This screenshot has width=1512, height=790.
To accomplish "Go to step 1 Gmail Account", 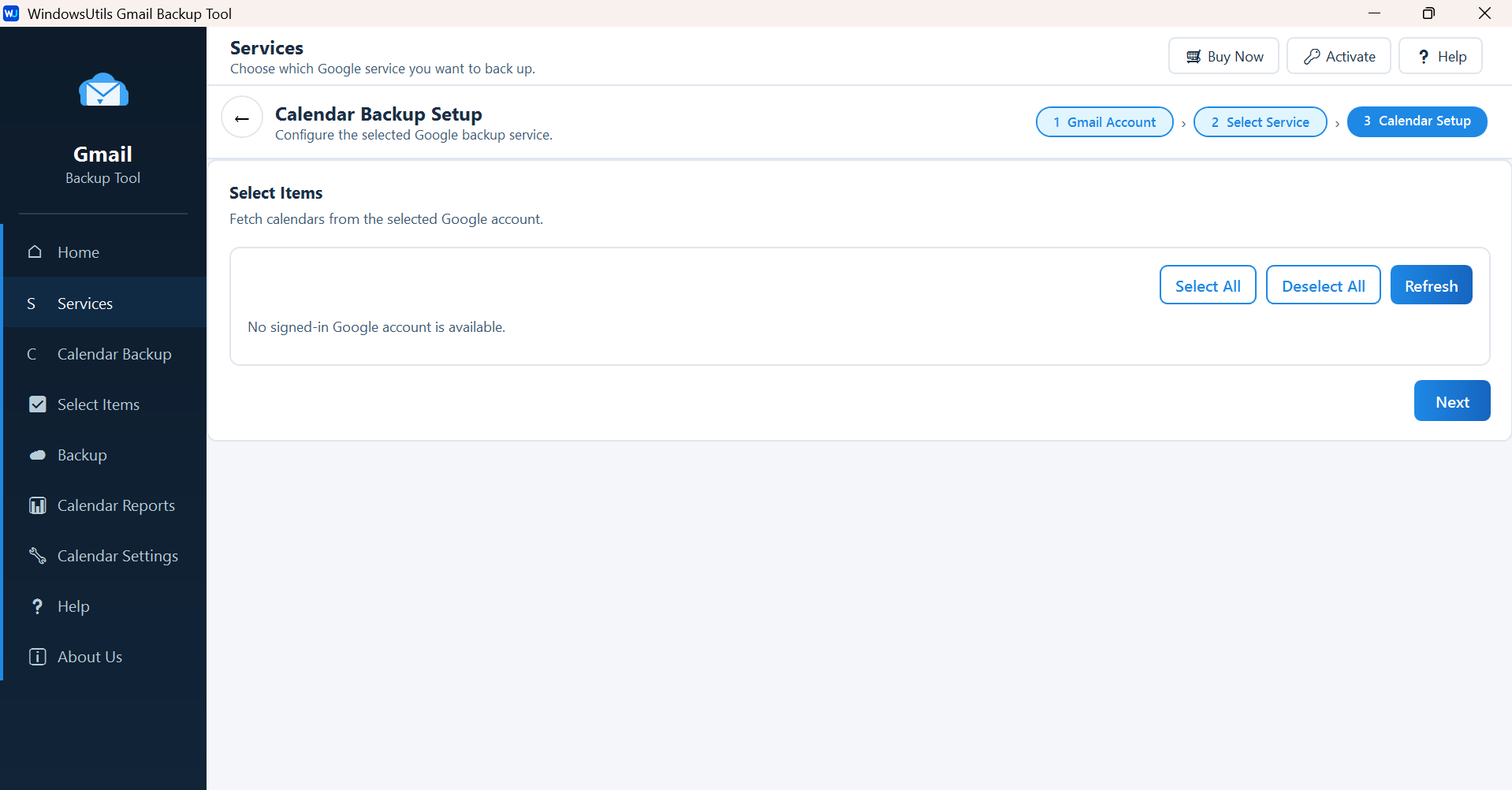I will click(1104, 122).
